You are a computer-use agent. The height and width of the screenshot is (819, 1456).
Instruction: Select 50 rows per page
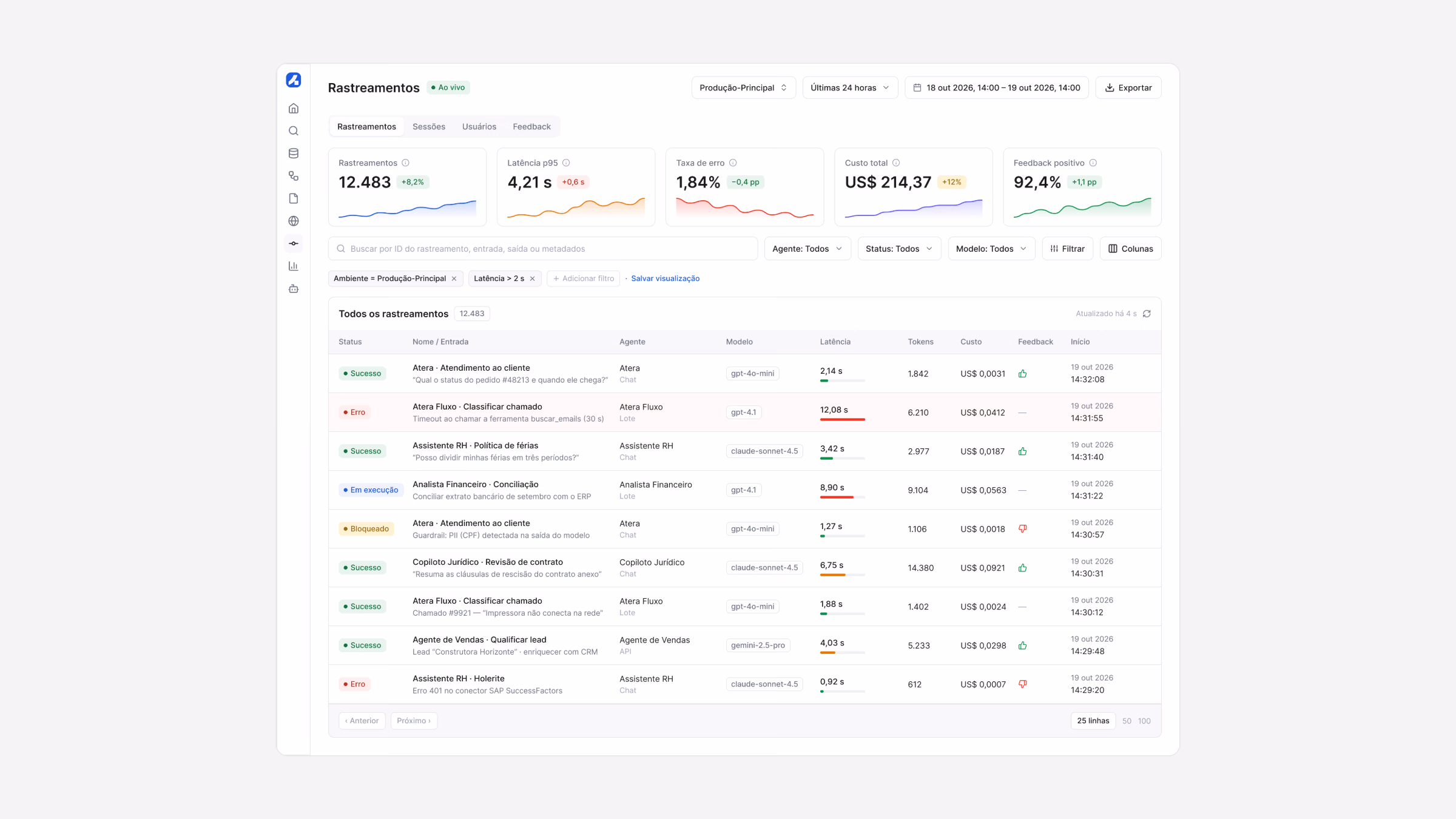coord(1127,721)
